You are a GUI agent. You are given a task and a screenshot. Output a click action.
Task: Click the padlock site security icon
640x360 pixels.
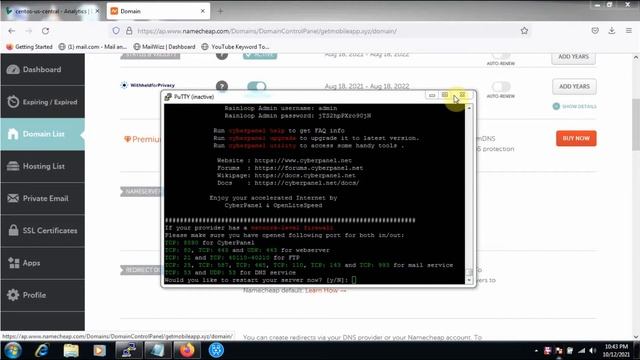pyautogui.click(x=129, y=31)
